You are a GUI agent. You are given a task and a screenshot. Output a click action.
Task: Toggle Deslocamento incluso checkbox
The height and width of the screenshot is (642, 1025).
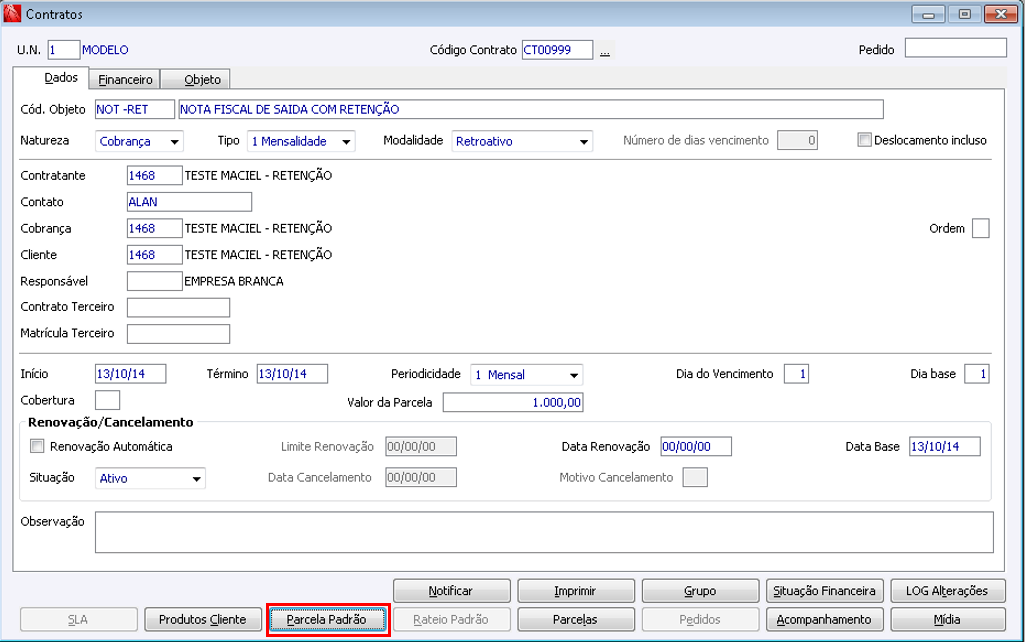click(x=864, y=140)
